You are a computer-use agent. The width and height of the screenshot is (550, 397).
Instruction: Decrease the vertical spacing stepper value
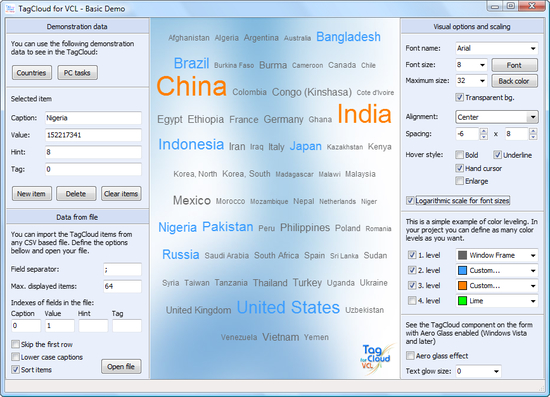point(533,137)
